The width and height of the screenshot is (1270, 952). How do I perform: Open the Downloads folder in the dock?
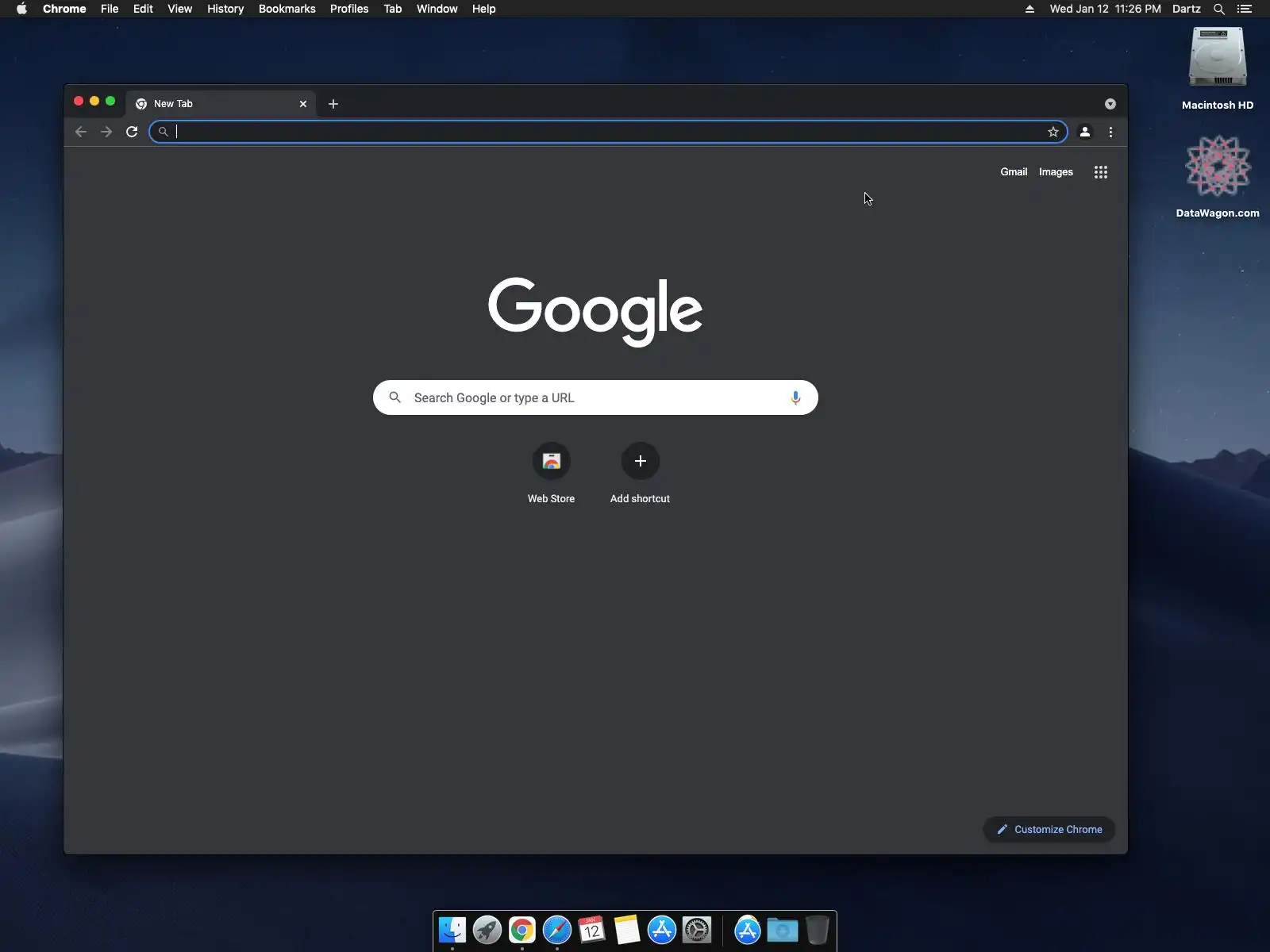tap(783, 930)
